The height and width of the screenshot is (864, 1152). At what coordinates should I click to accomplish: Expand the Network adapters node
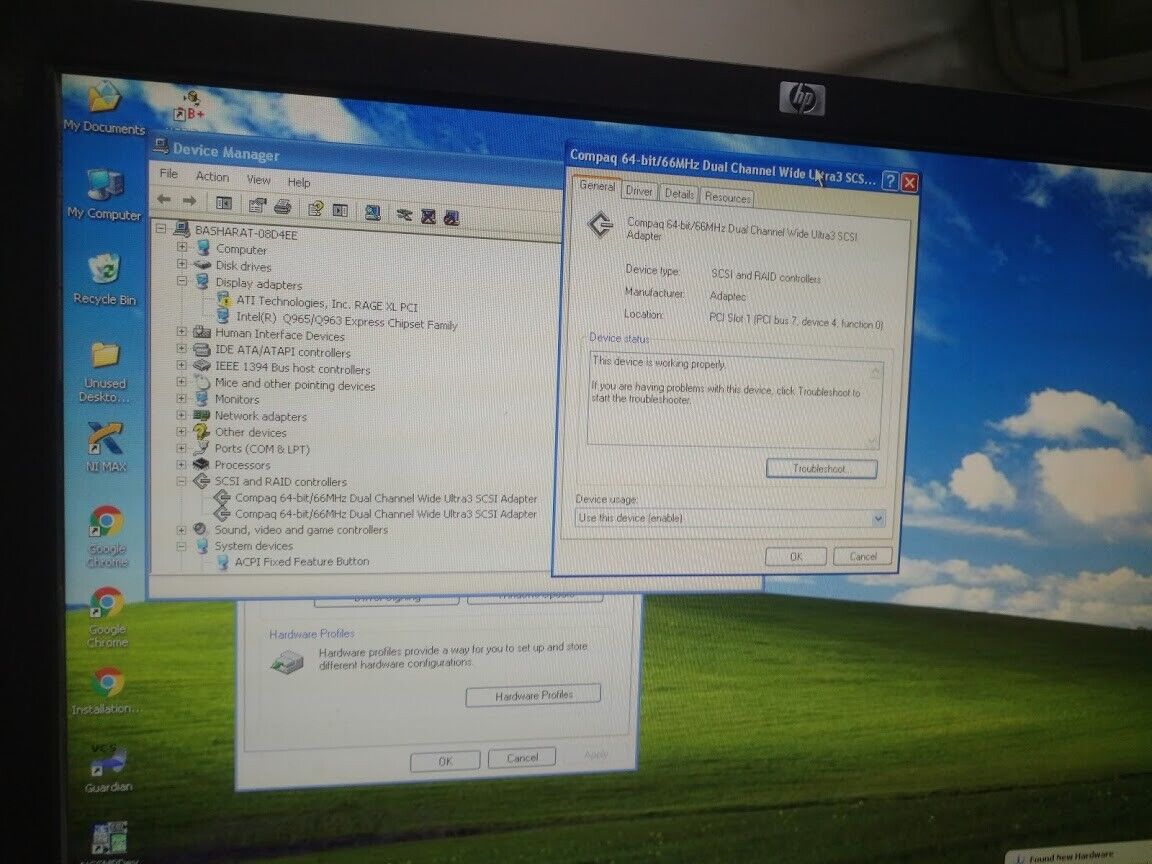[181, 414]
